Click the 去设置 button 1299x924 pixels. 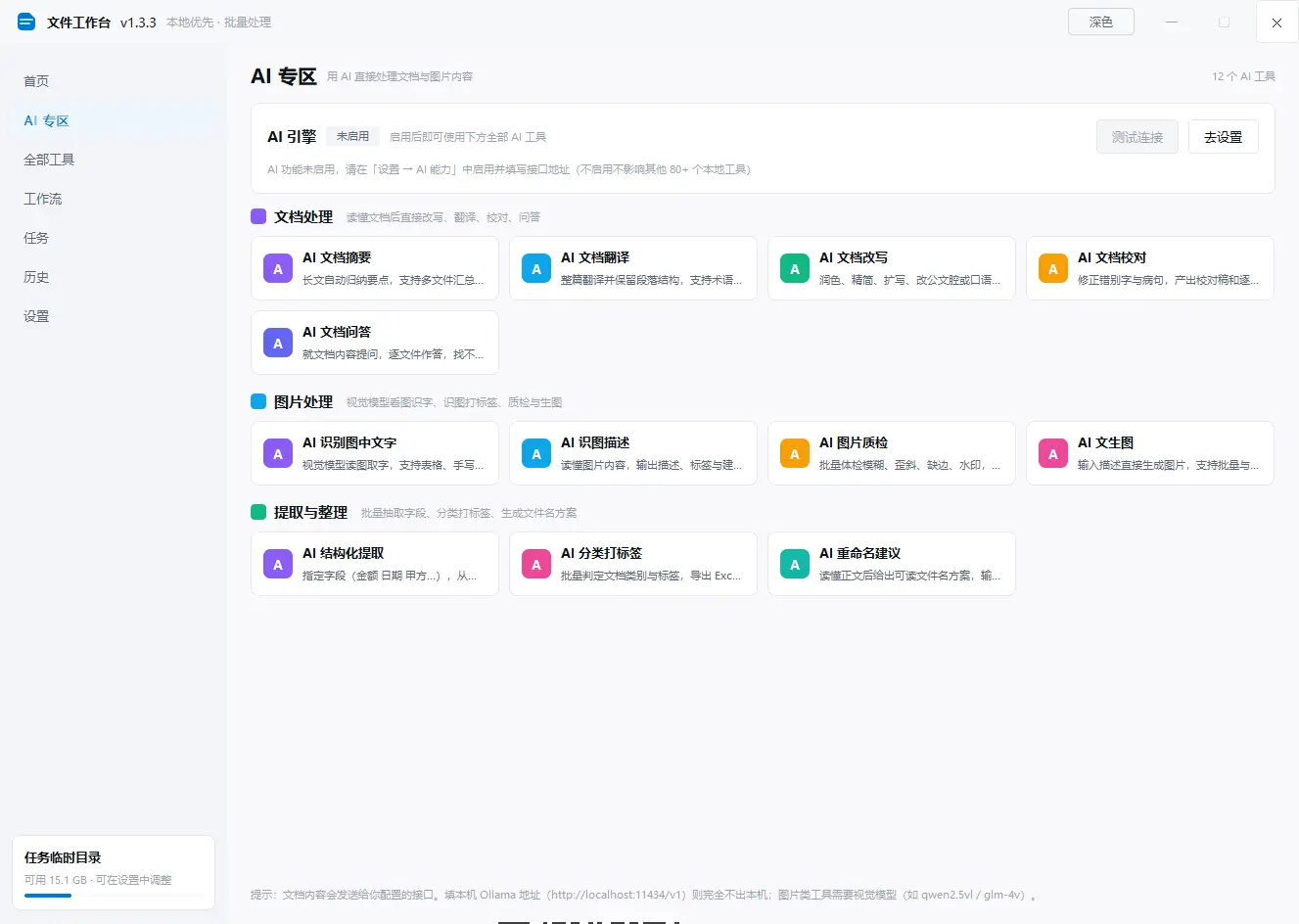1224,137
